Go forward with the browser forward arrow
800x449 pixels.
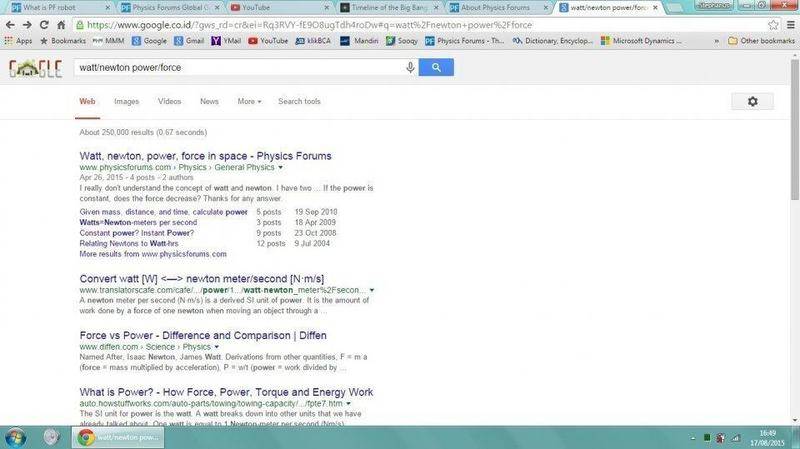click(x=27, y=24)
